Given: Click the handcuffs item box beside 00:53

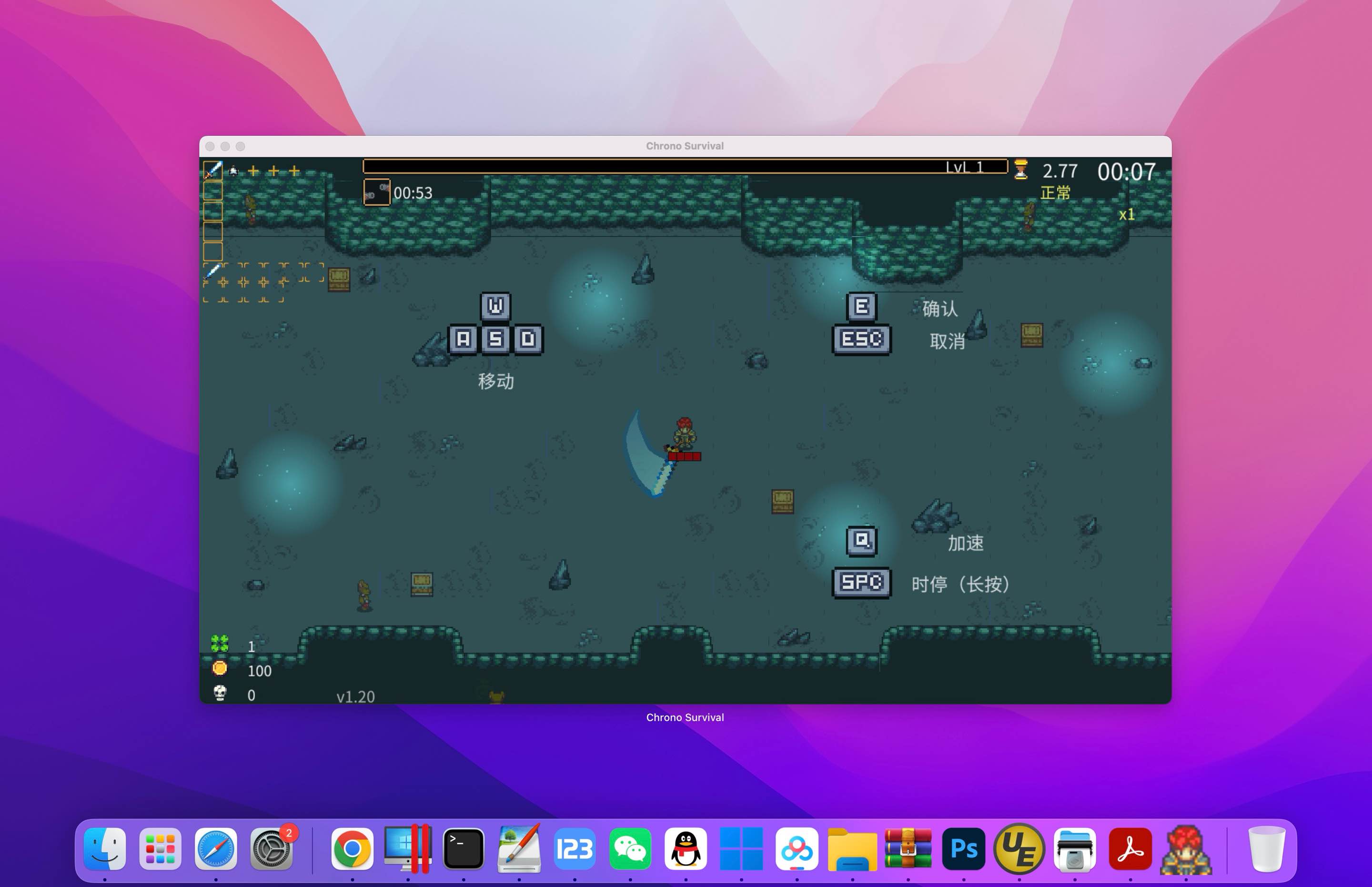Looking at the screenshot, I should coord(377,192).
